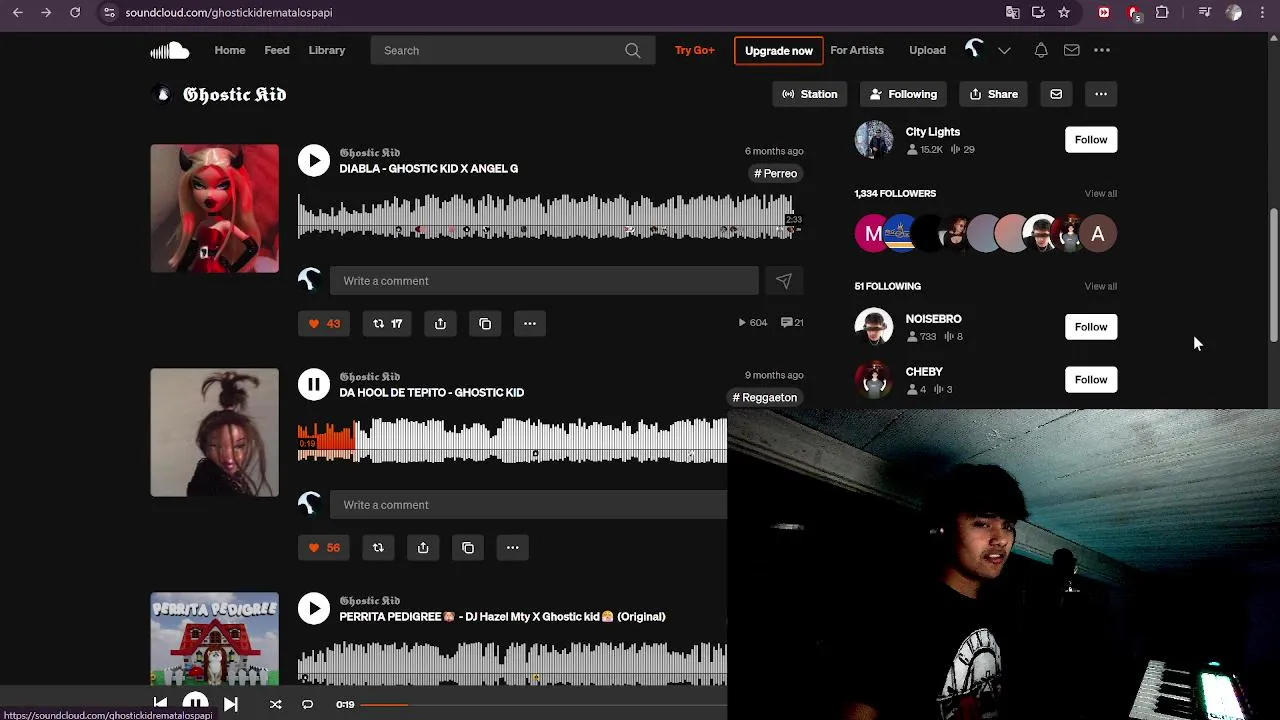Screen dimensions: 1280x720
Task: Unlike DIABLA track with 43 likes
Action: 324,323
